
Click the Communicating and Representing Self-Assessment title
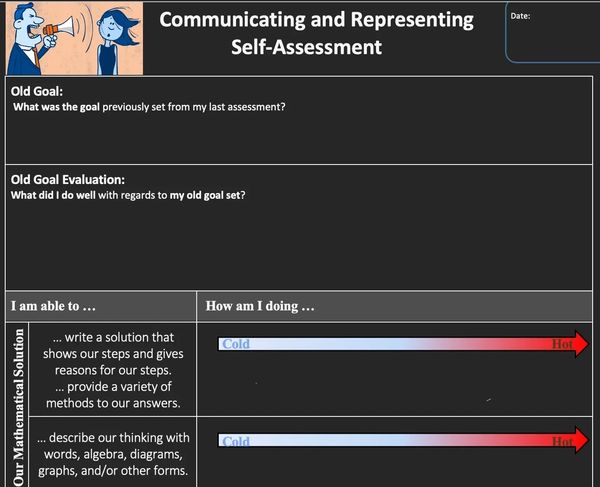point(316,33)
